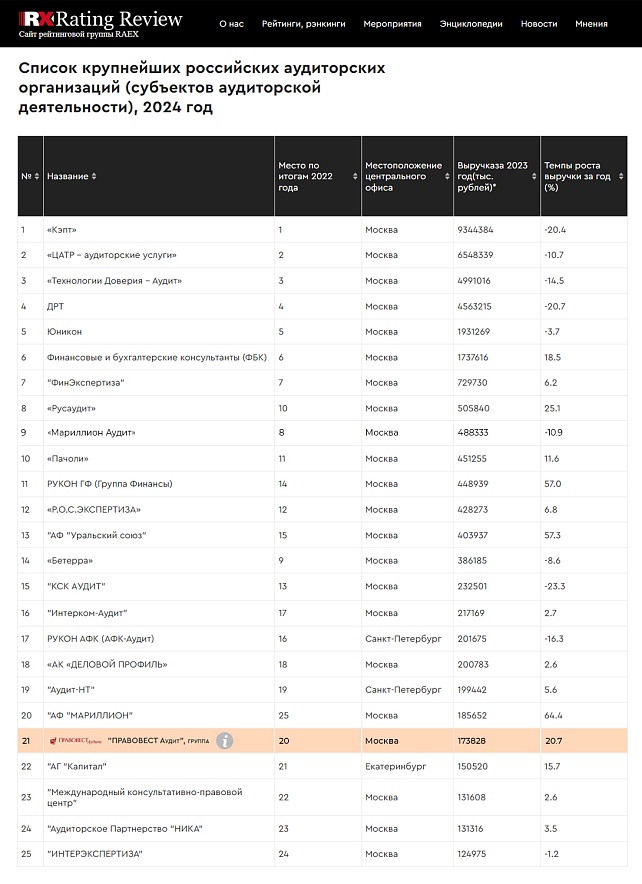Sort by Название using its sort arrows
This screenshot has height=884, width=642.
tap(94, 176)
